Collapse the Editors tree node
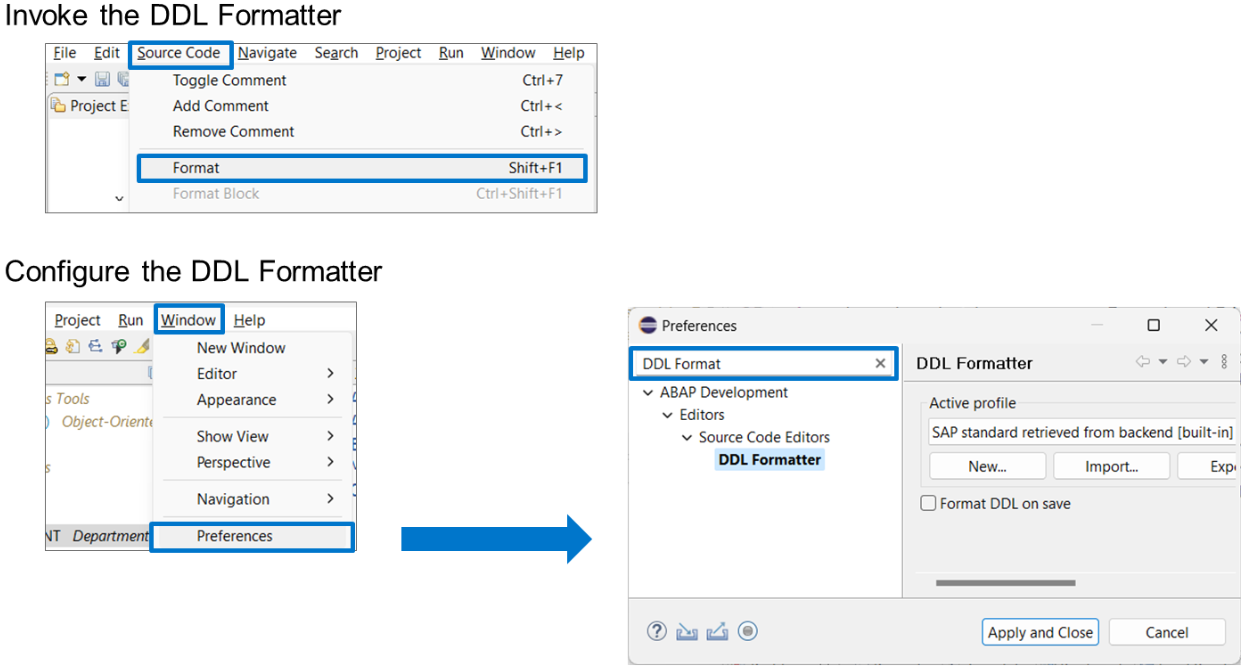 (x=668, y=415)
